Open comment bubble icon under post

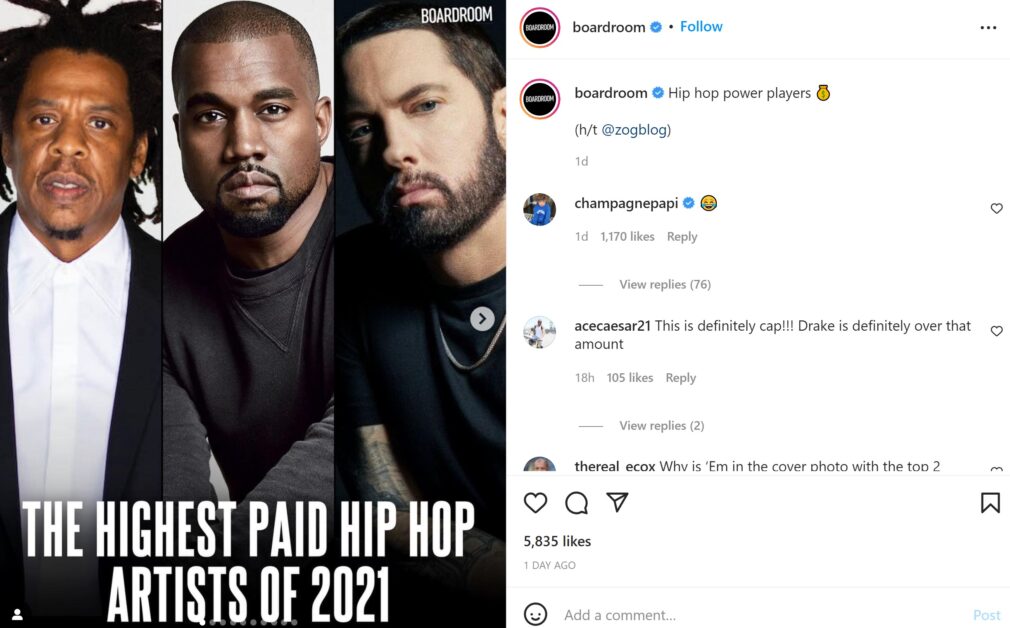coord(576,502)
